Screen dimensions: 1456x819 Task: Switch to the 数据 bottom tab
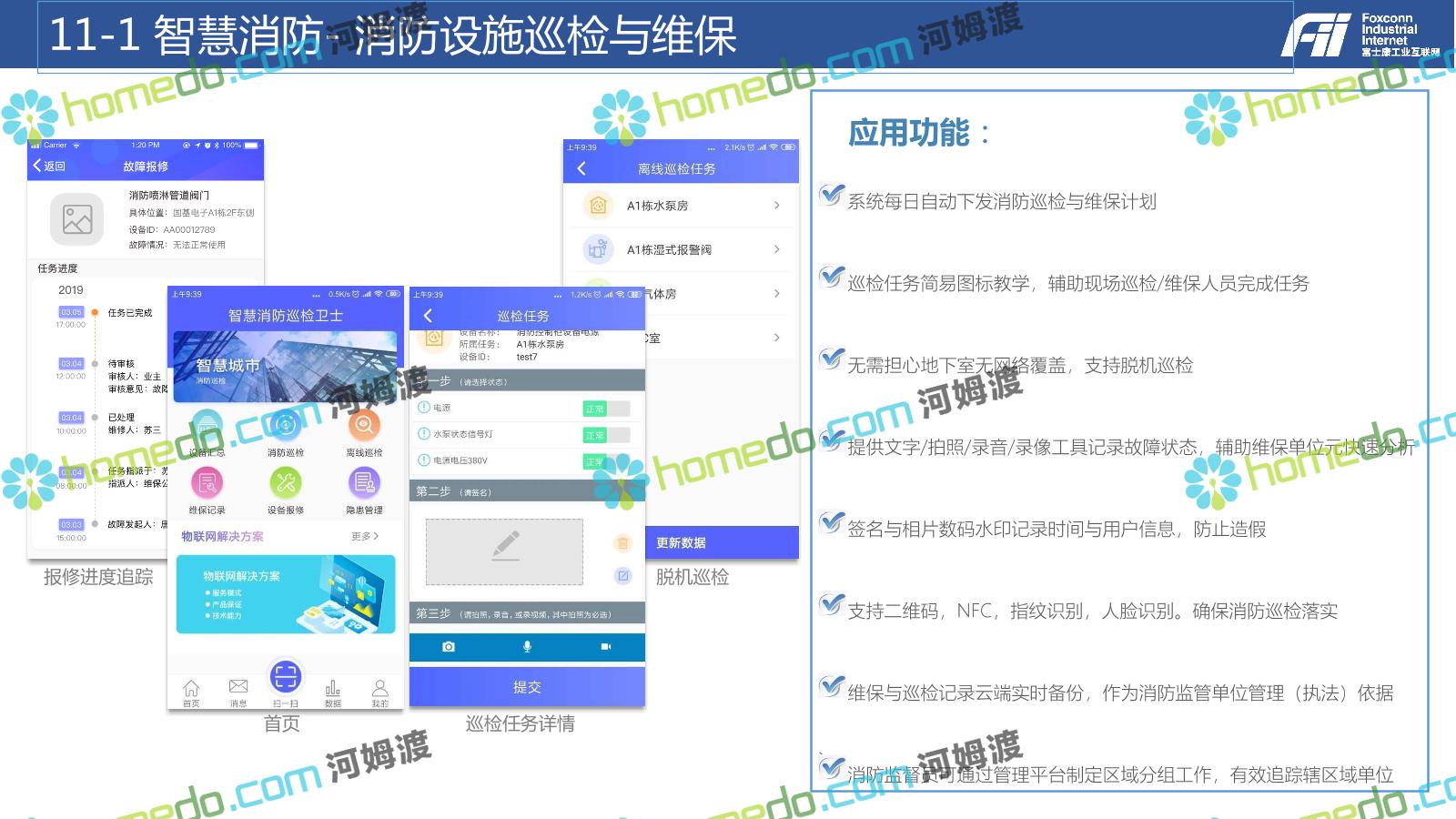(333, 691)
